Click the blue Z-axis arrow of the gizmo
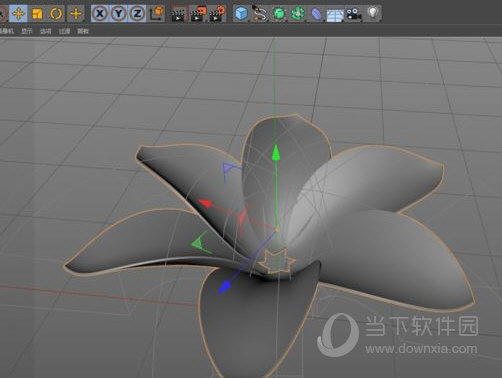The width and height of the screenshot is (502, 378). coord(224,288)
